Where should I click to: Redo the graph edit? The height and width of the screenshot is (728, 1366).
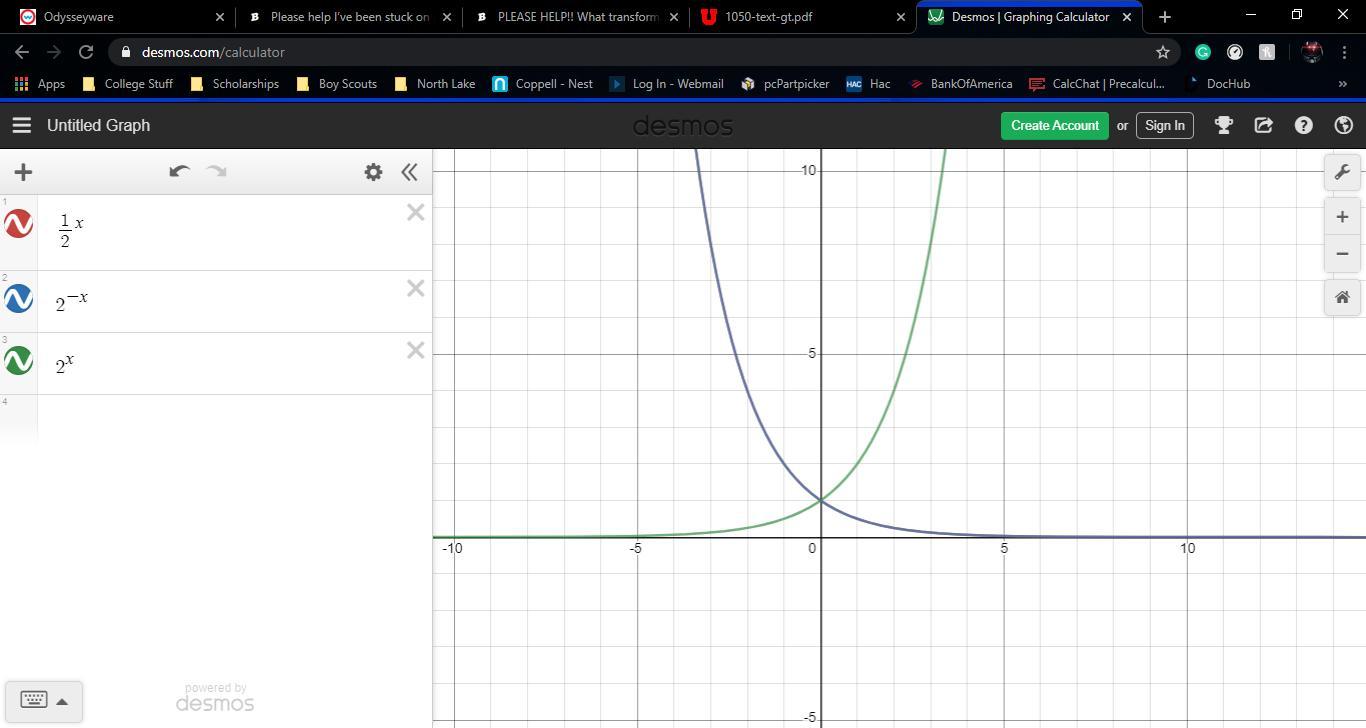[216, 172]
